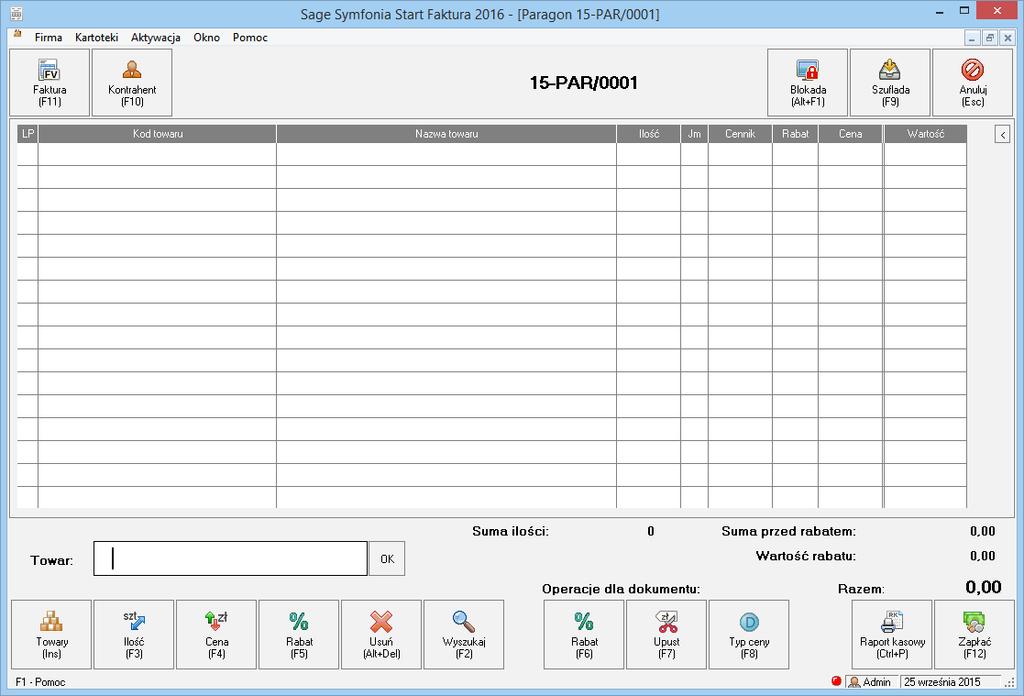Open the Firma menu

(x=48, y=37)
